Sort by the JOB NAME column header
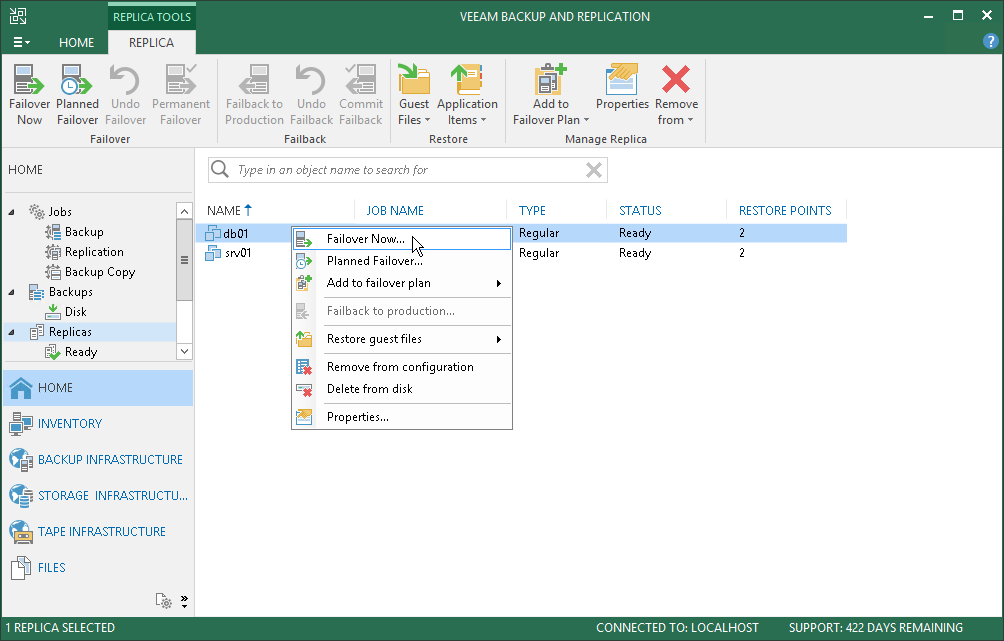Viewport: 1004px width, 641px height. click(x=394, y=210)
